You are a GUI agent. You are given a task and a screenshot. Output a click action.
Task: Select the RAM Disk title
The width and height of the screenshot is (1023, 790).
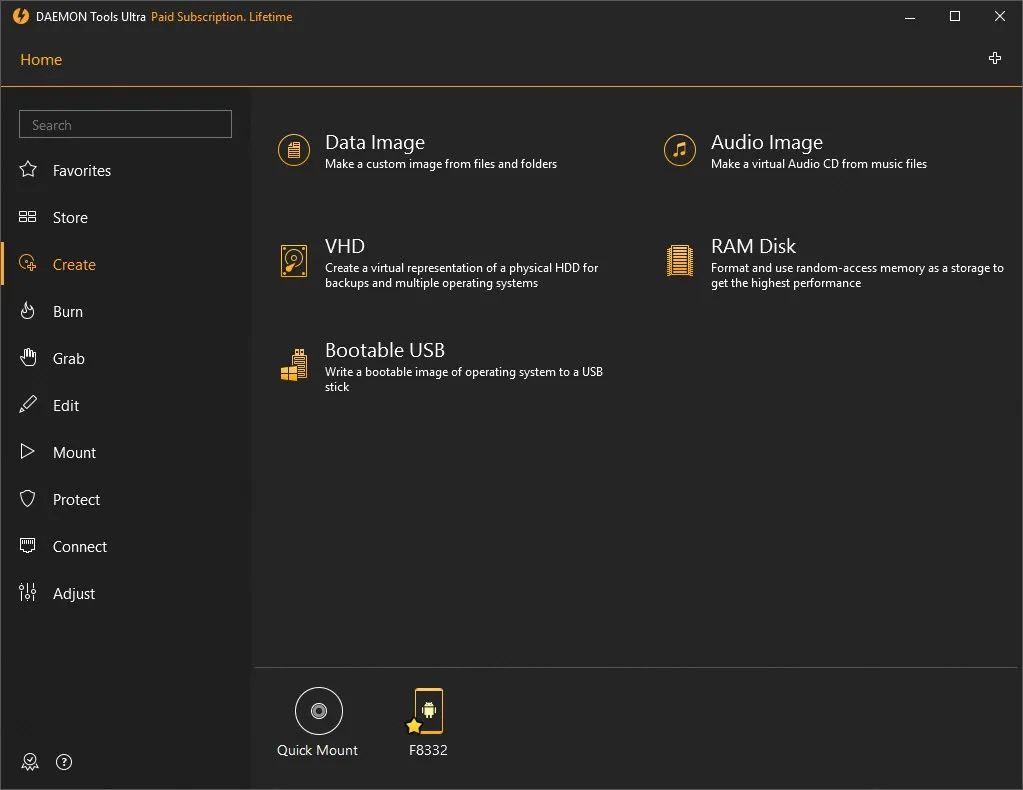[754, 246]
